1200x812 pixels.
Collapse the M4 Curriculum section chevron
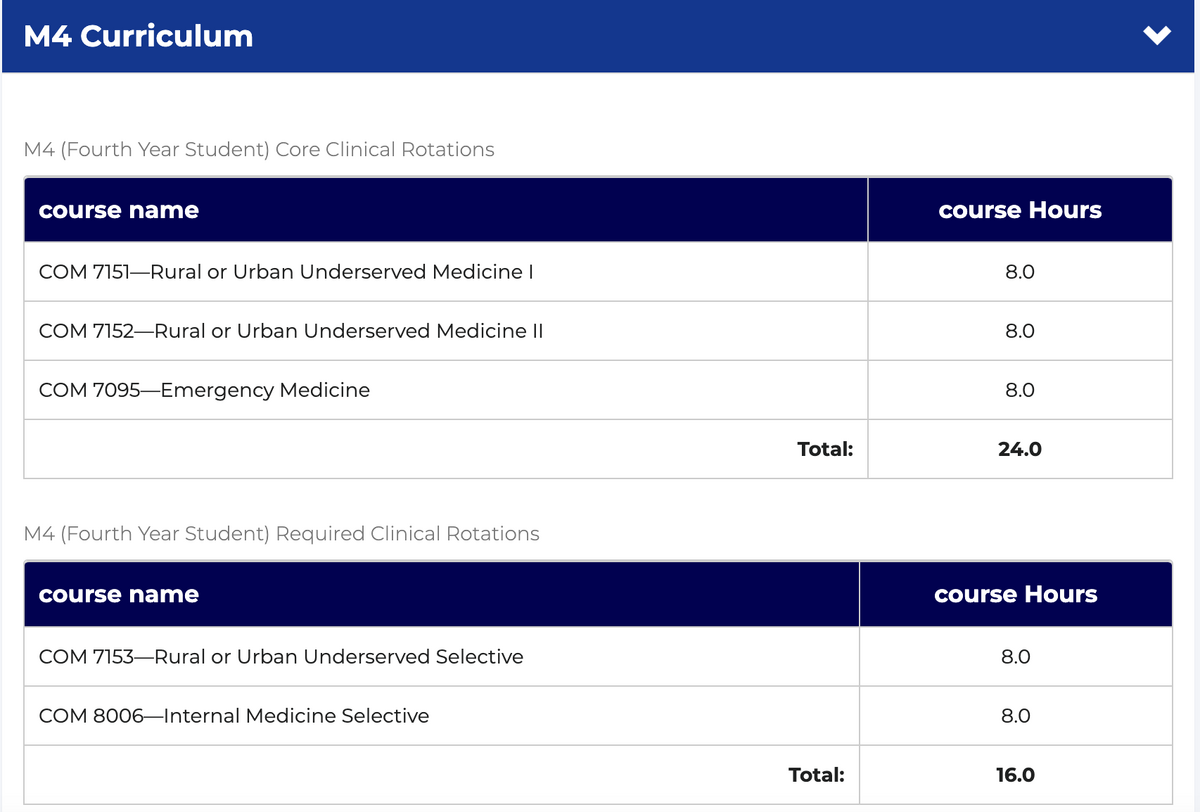click(x=1156, y=36)
